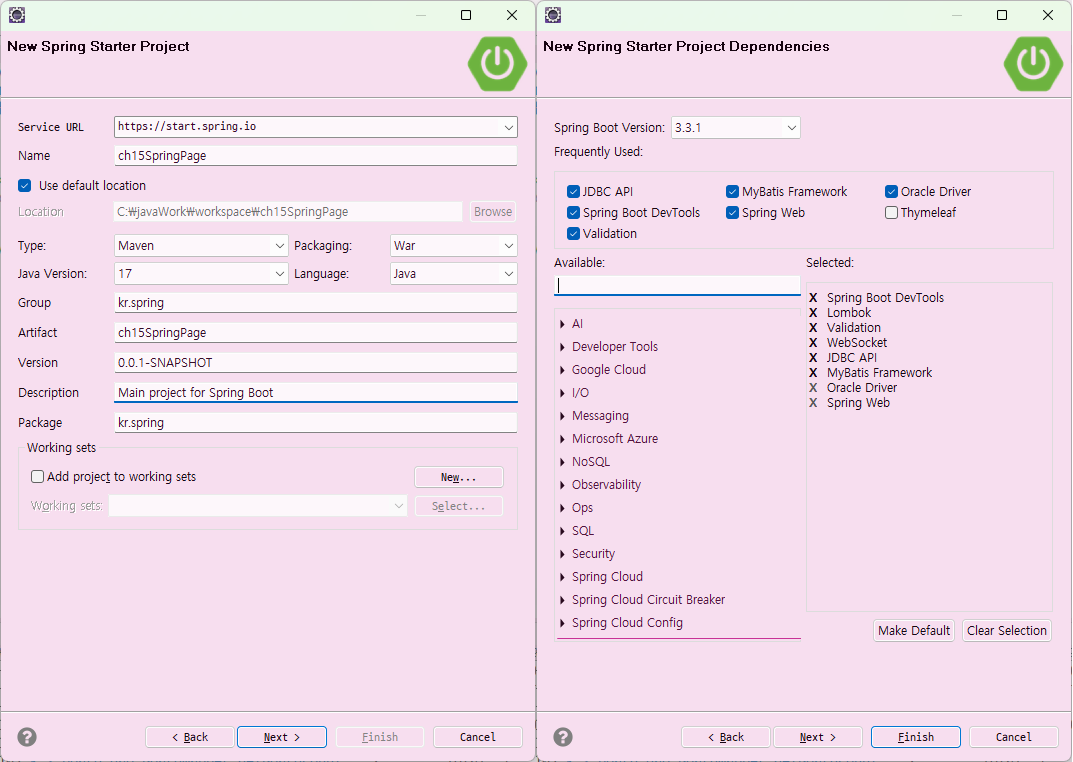
Task: Uncheck Spring Web in Frequently Used
Action: coord(732,213)
